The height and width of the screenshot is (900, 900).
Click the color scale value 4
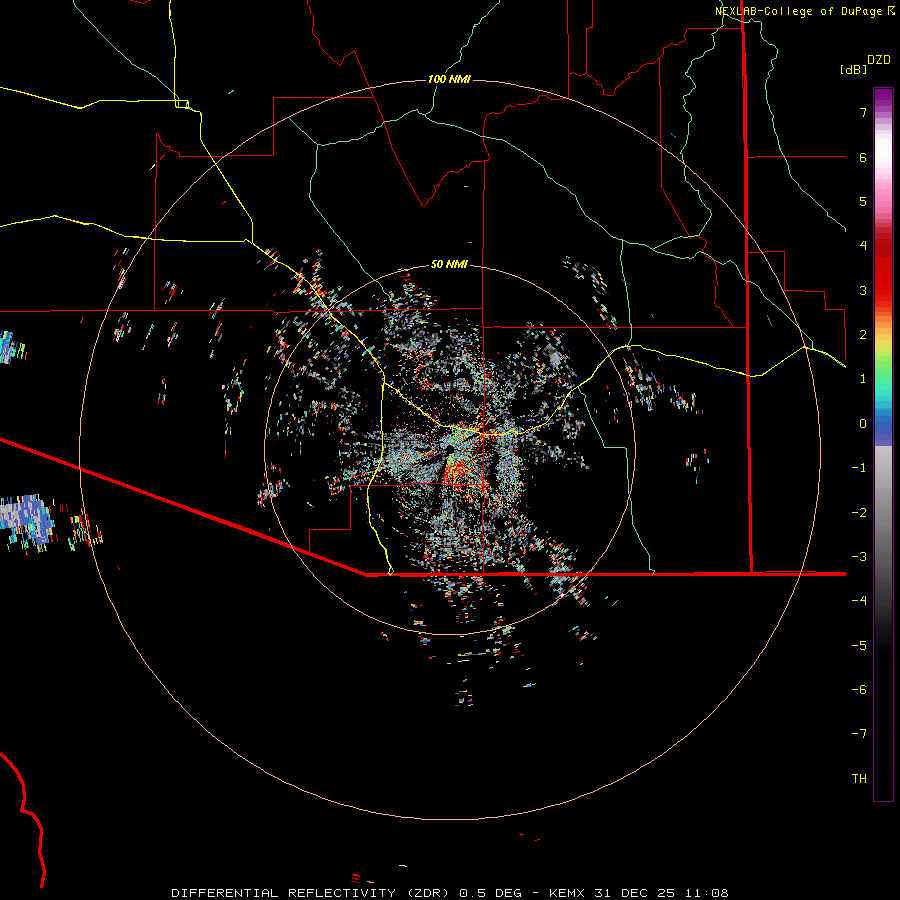click(863, 246)
